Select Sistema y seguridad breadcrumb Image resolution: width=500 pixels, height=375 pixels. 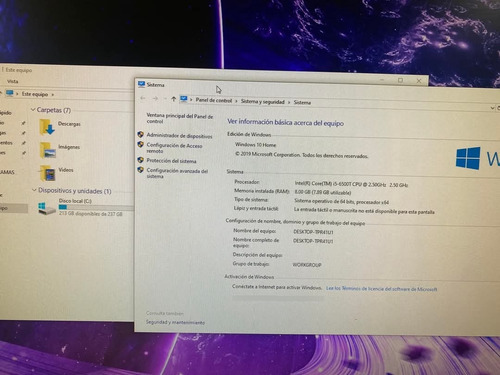pos(263,101)
